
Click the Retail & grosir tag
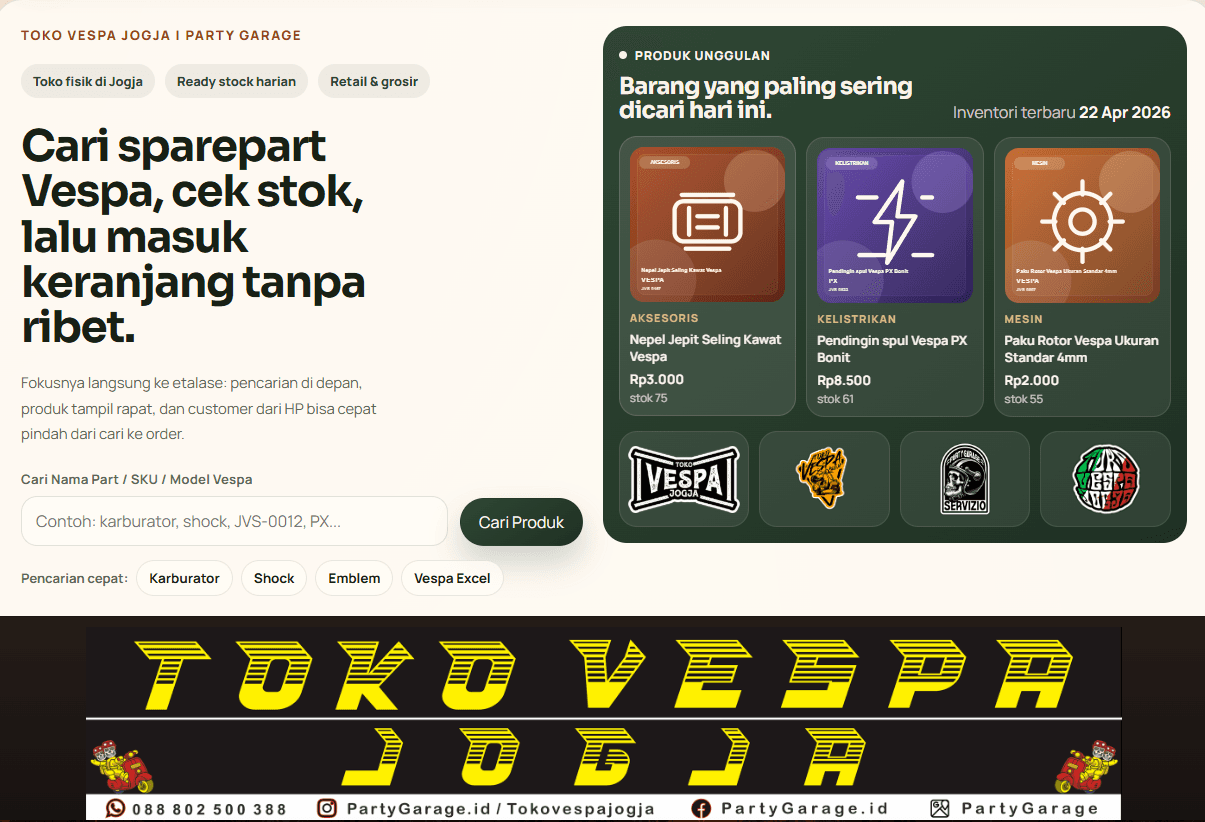click(374, 81)
